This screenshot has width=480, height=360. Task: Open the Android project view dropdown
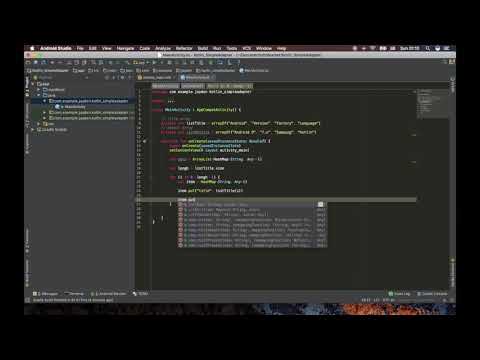click(61, 77)
